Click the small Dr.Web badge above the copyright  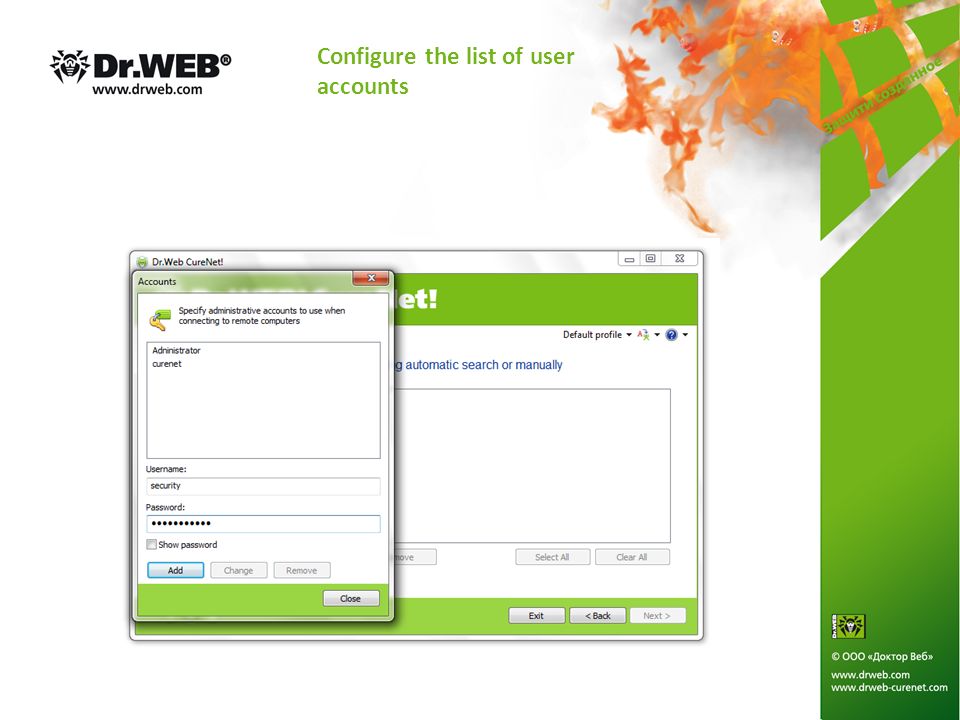(848, 626)
